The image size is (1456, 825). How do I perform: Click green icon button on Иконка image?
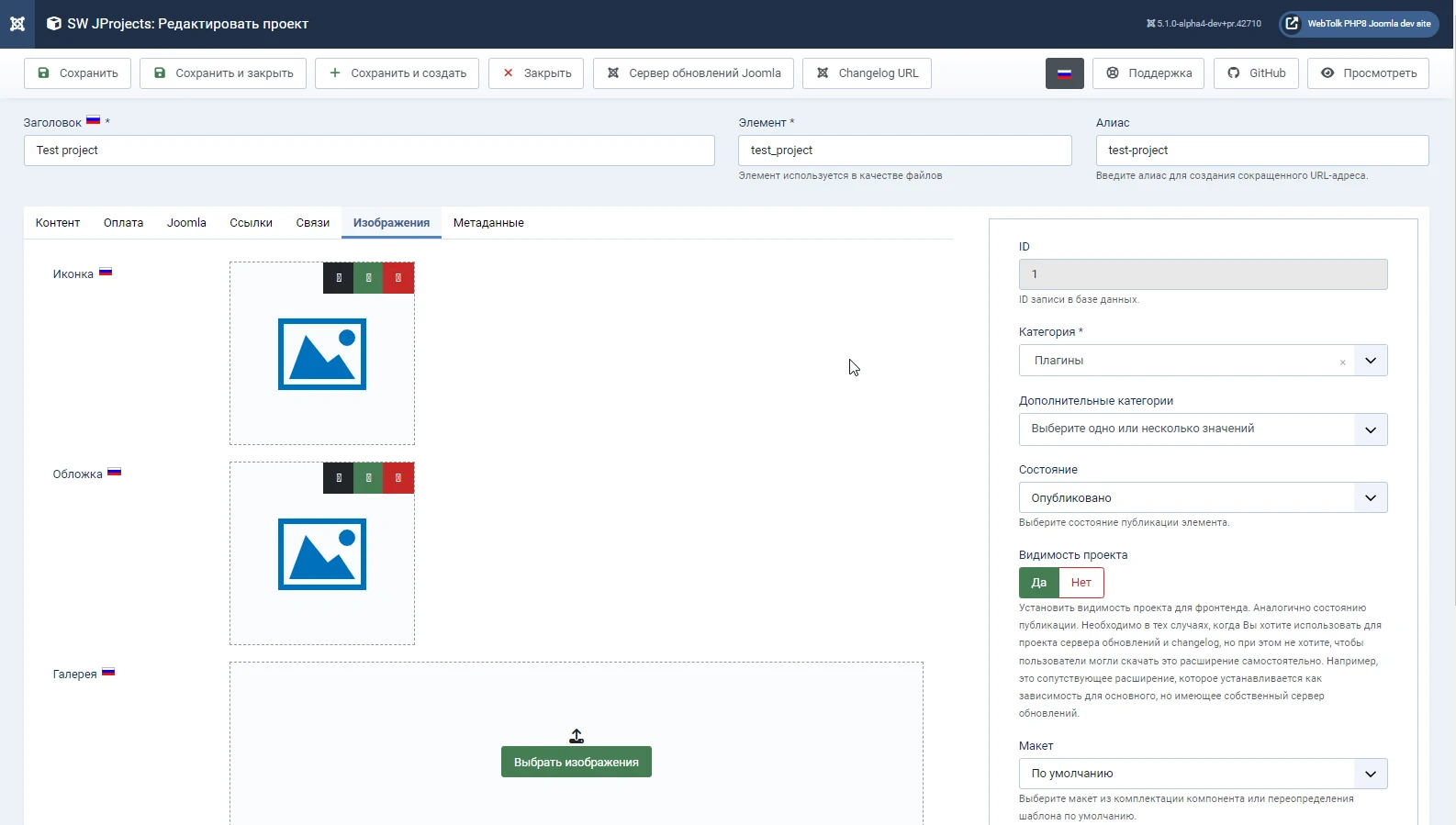click(x=368, y=278)
